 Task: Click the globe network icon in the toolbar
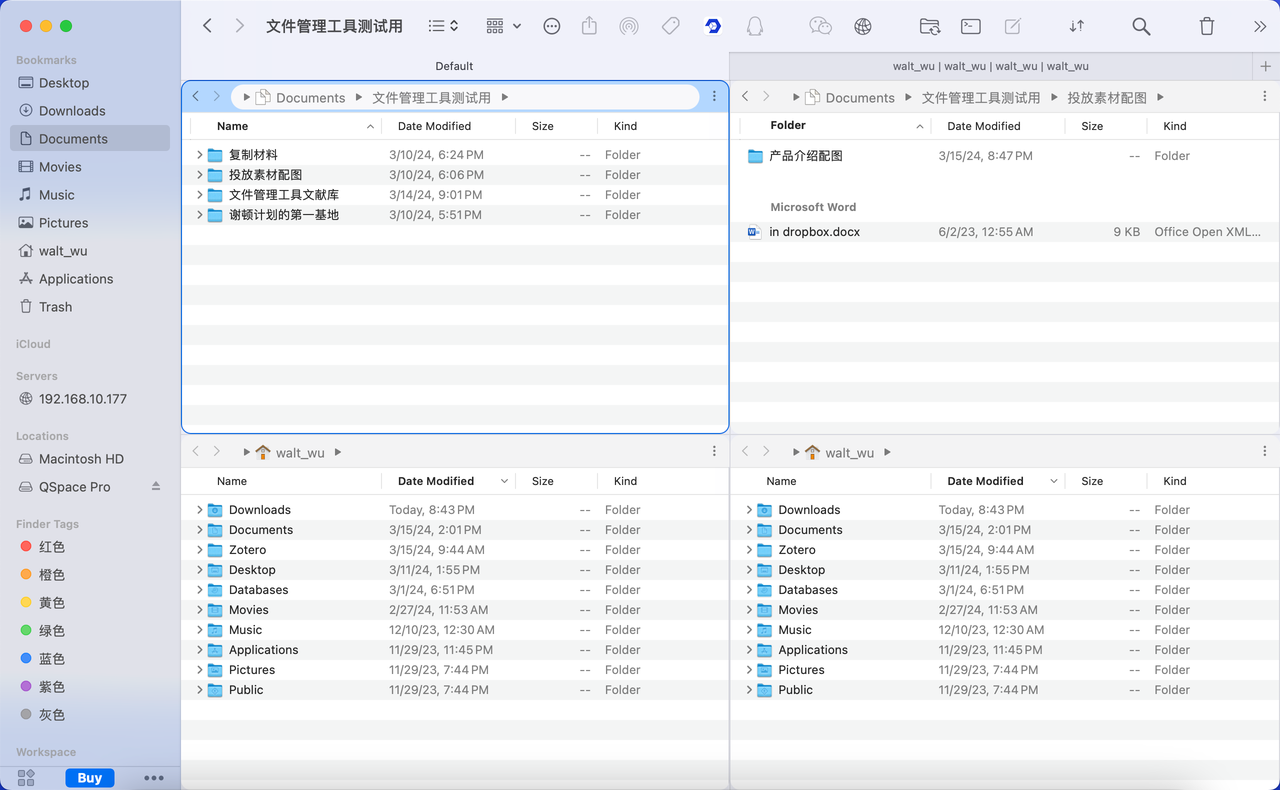point(861,26)
